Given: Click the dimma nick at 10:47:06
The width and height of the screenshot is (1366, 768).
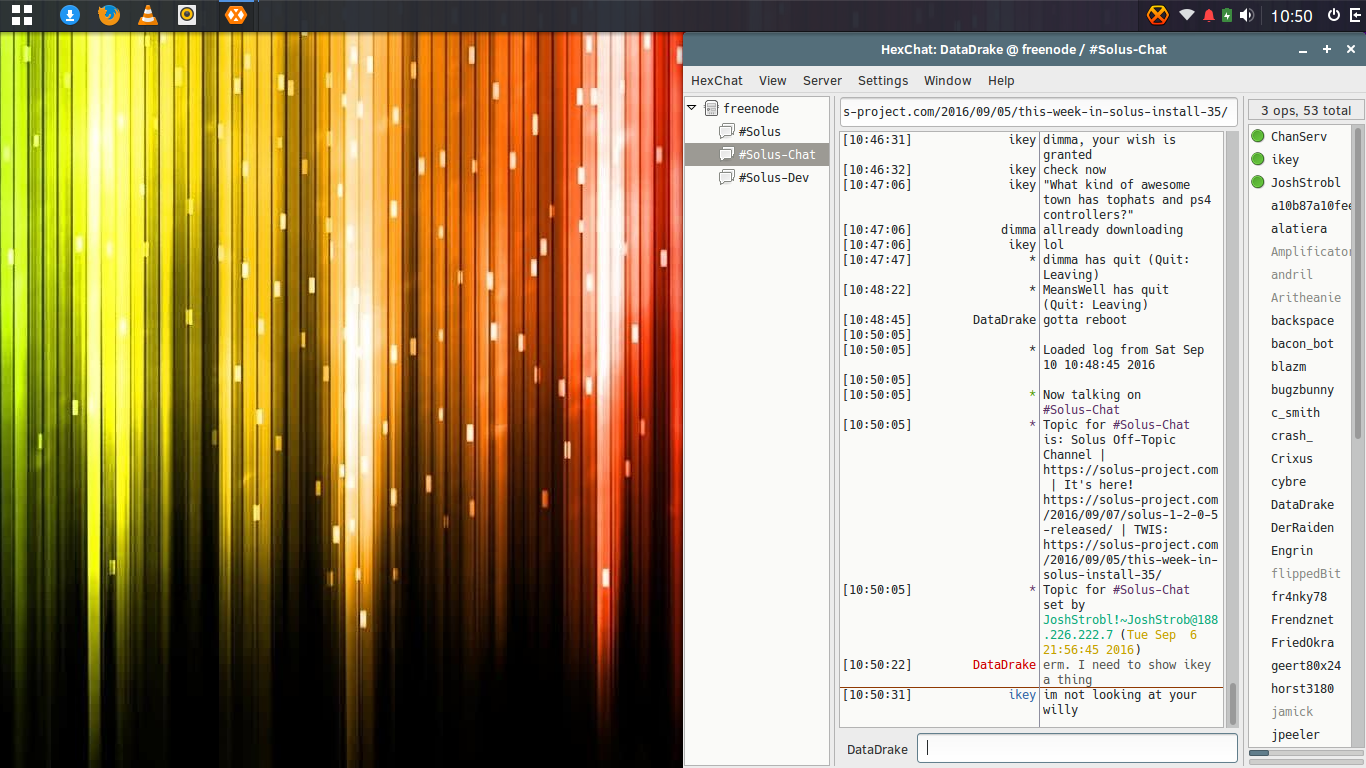Looking at the screenshot, I should coord(1018,229).
